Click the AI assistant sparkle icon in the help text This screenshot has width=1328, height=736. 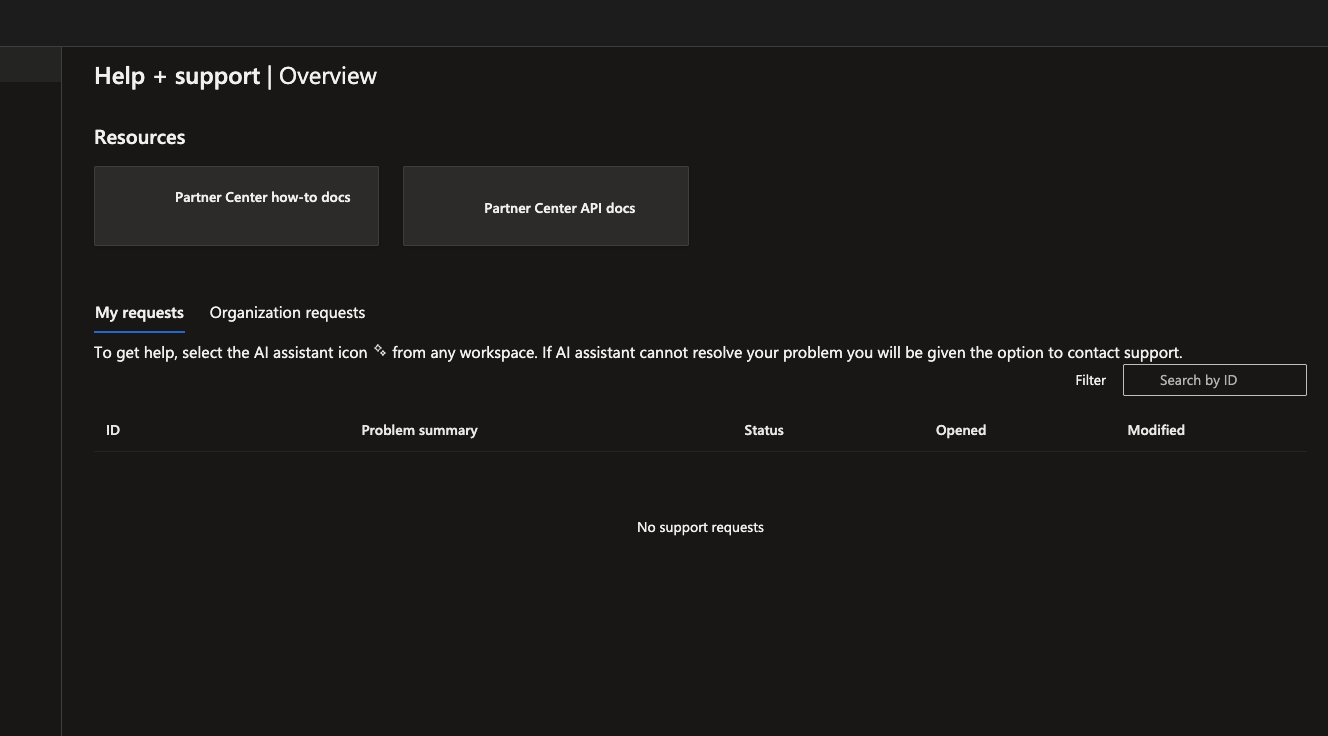380,351
